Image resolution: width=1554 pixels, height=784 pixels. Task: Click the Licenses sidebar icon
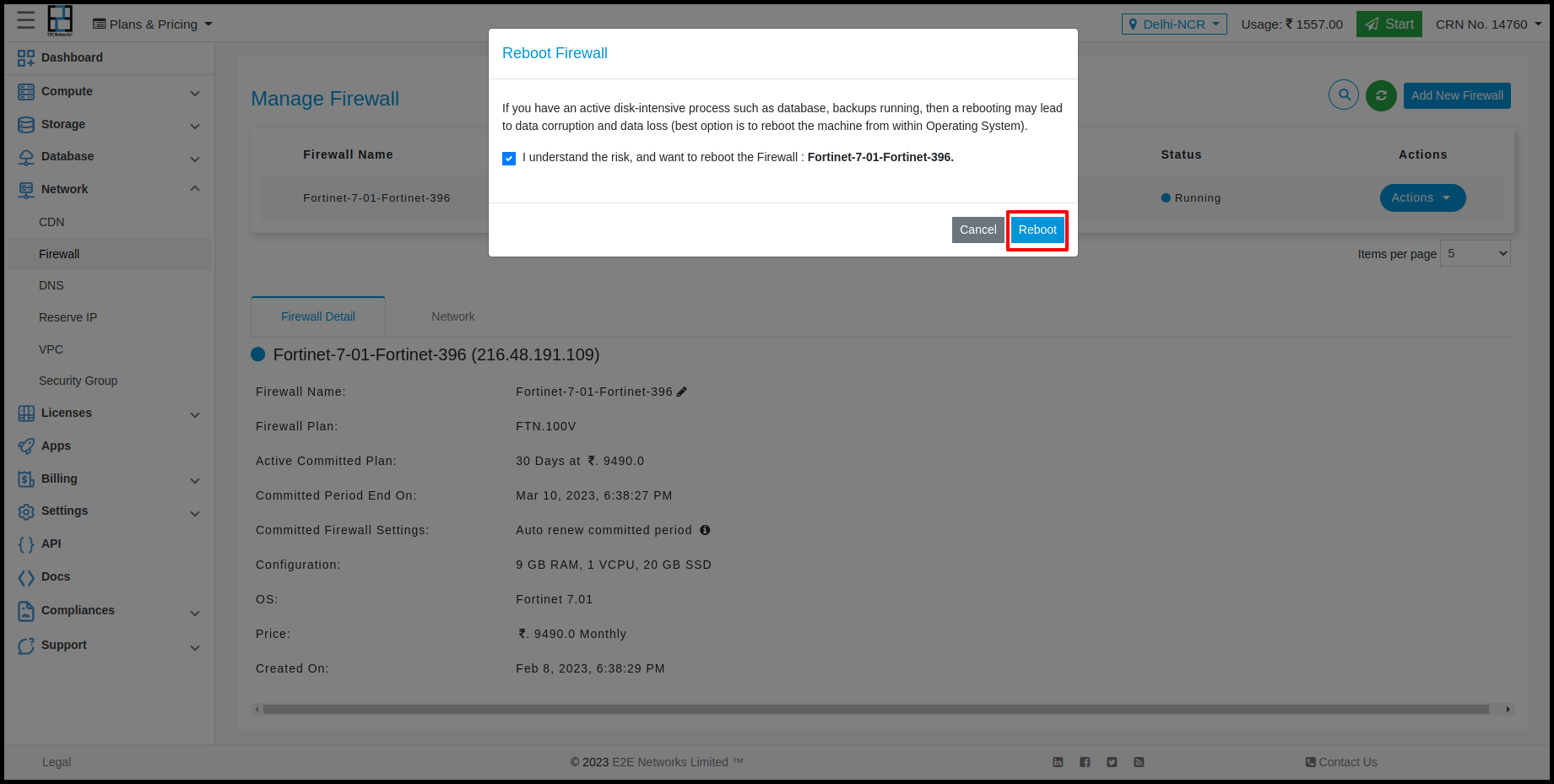[x=26, y=414]
